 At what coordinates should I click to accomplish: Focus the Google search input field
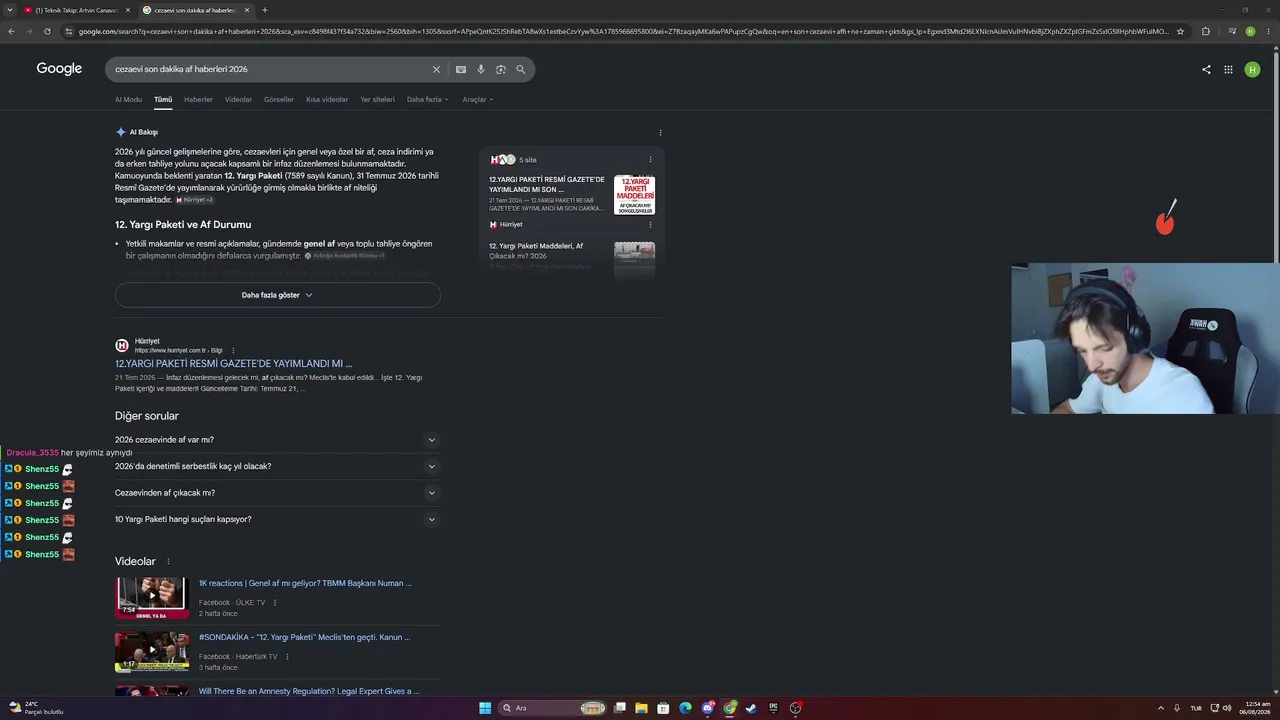pos(270,69)
